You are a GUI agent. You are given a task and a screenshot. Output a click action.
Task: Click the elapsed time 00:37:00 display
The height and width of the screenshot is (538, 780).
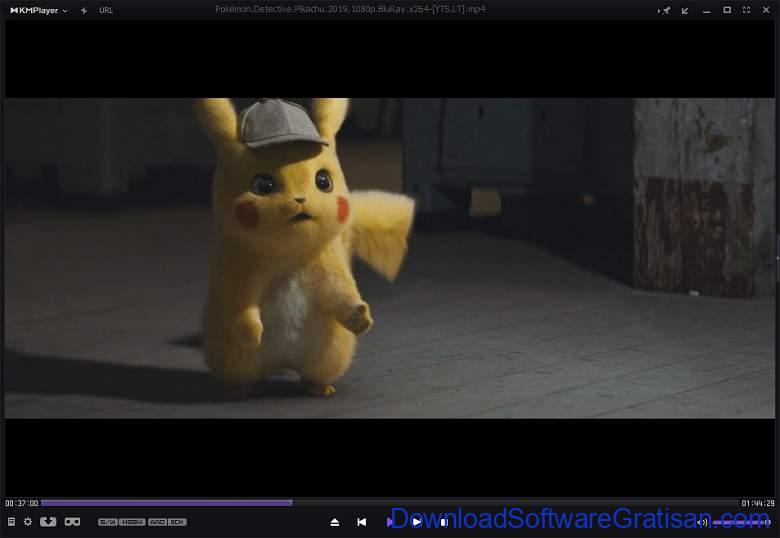(21, 503)
